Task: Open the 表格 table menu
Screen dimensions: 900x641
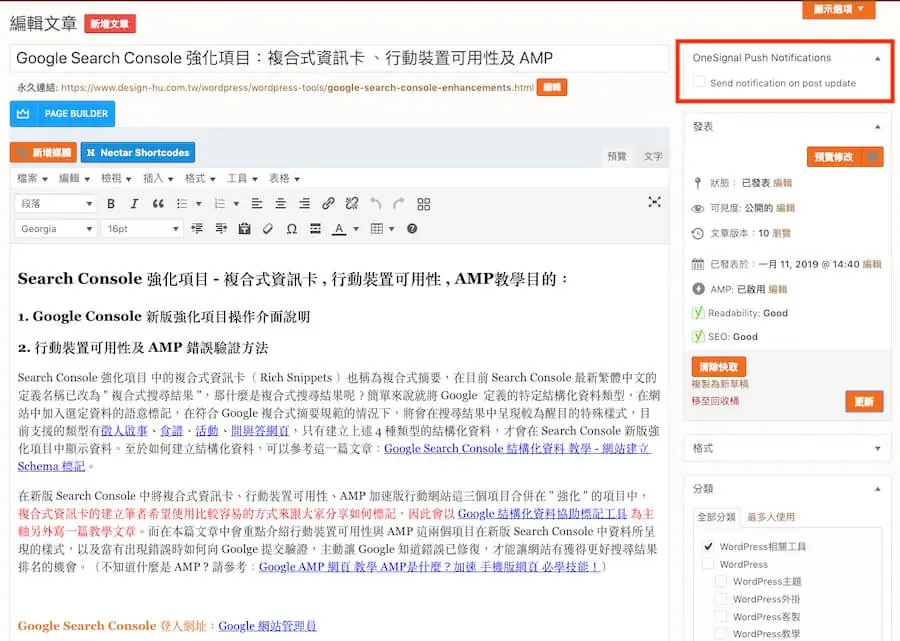Action: [284, 178]
